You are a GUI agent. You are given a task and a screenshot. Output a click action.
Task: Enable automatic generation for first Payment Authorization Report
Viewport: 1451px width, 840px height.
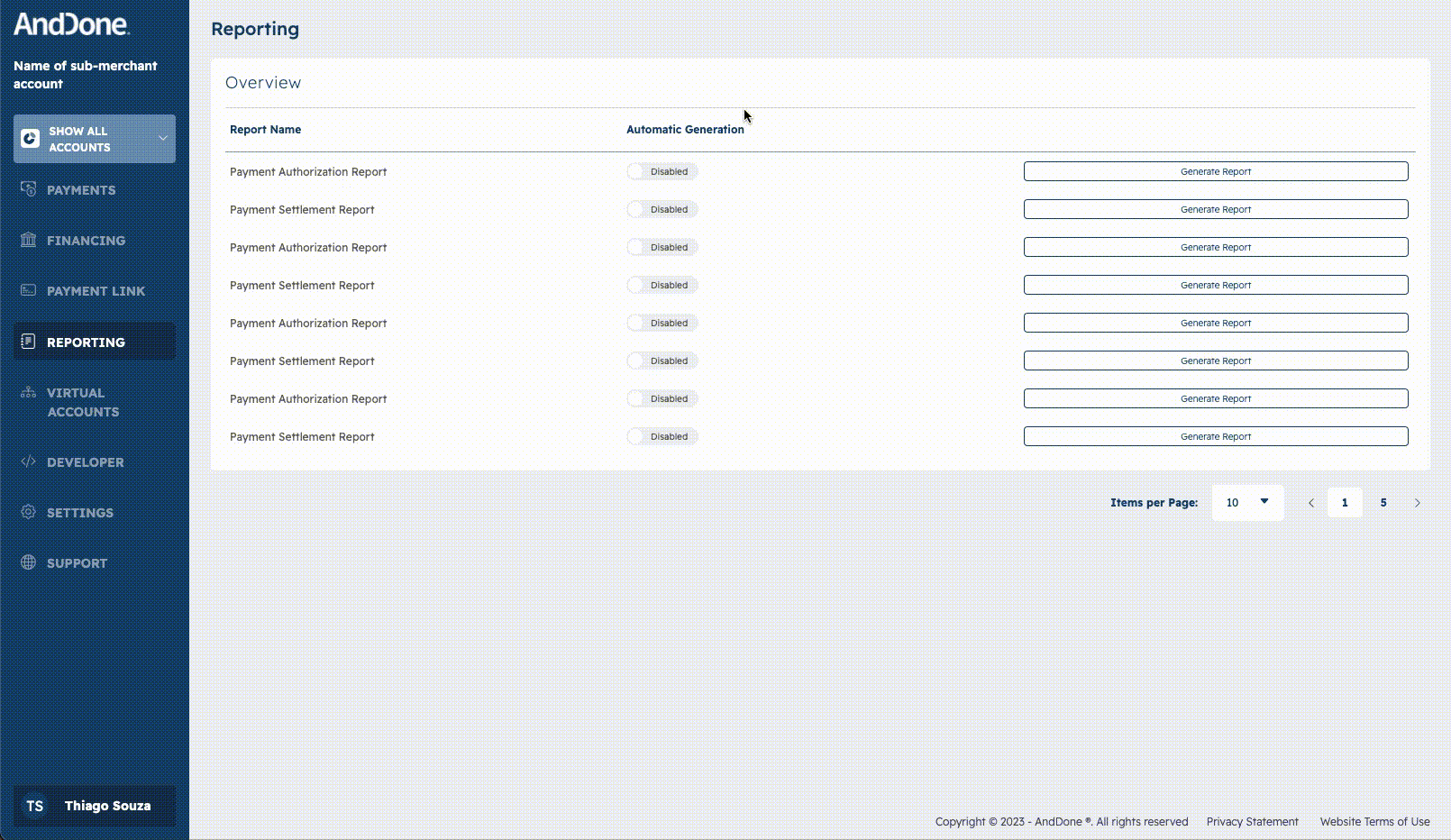pyautogui.click(x=662, y=171)
